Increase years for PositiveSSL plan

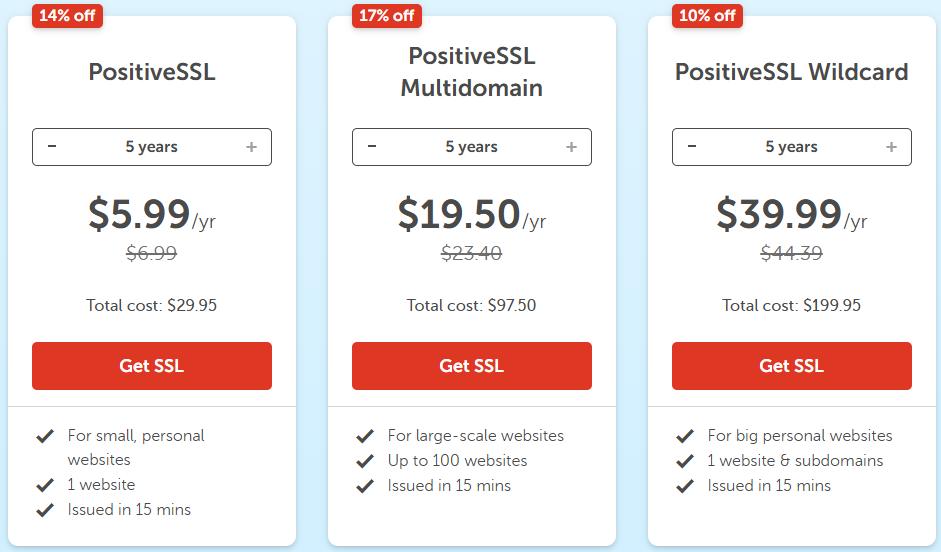pos(251,147)
